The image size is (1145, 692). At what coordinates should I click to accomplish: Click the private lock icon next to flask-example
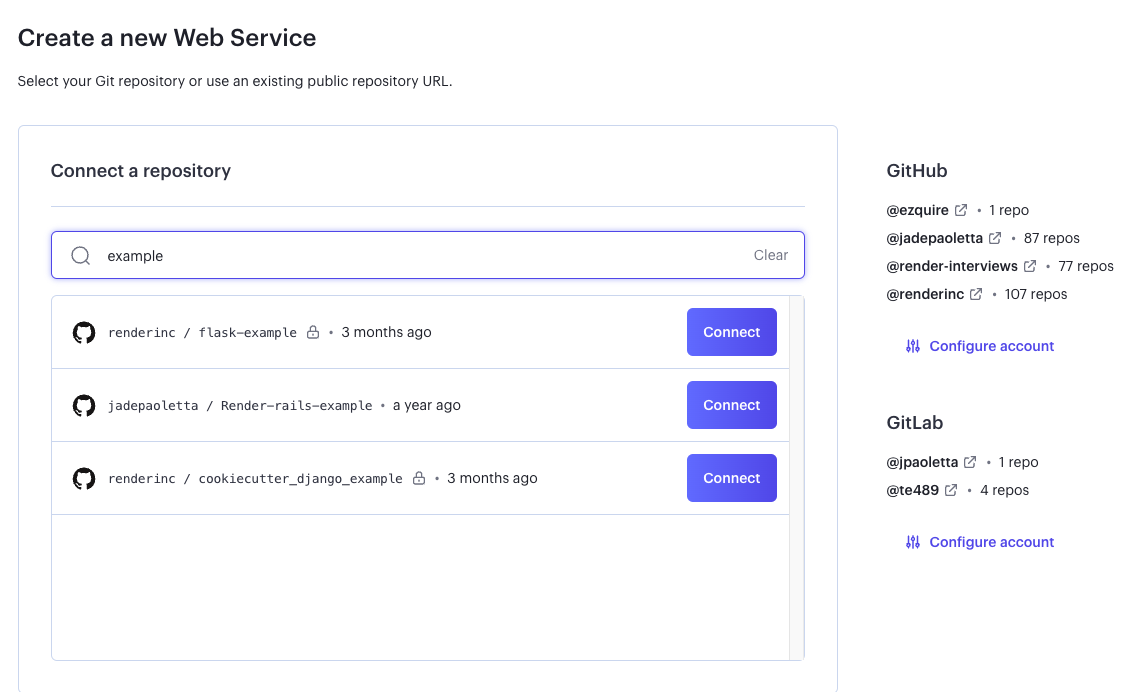313,332
